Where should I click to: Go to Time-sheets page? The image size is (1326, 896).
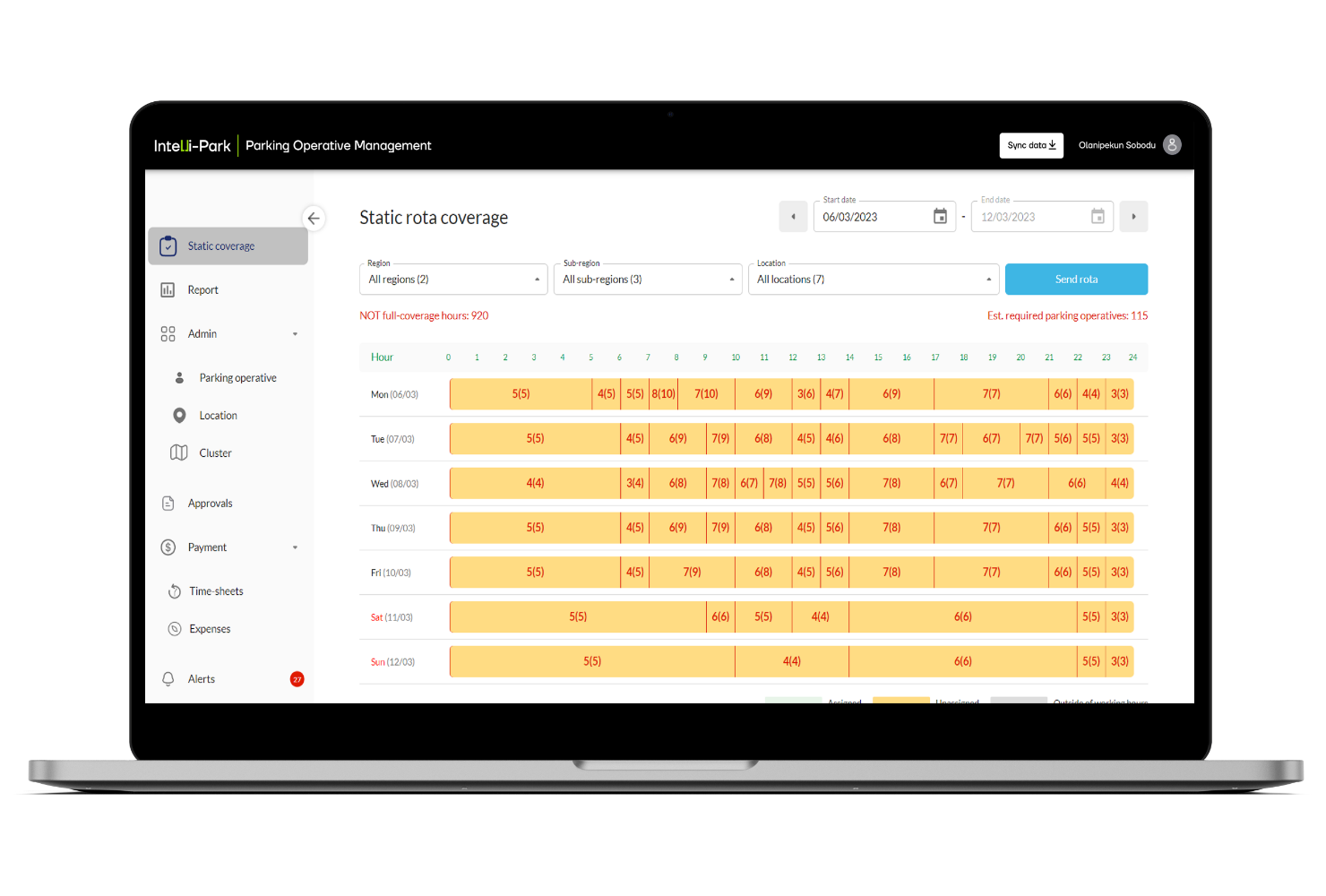216,591
